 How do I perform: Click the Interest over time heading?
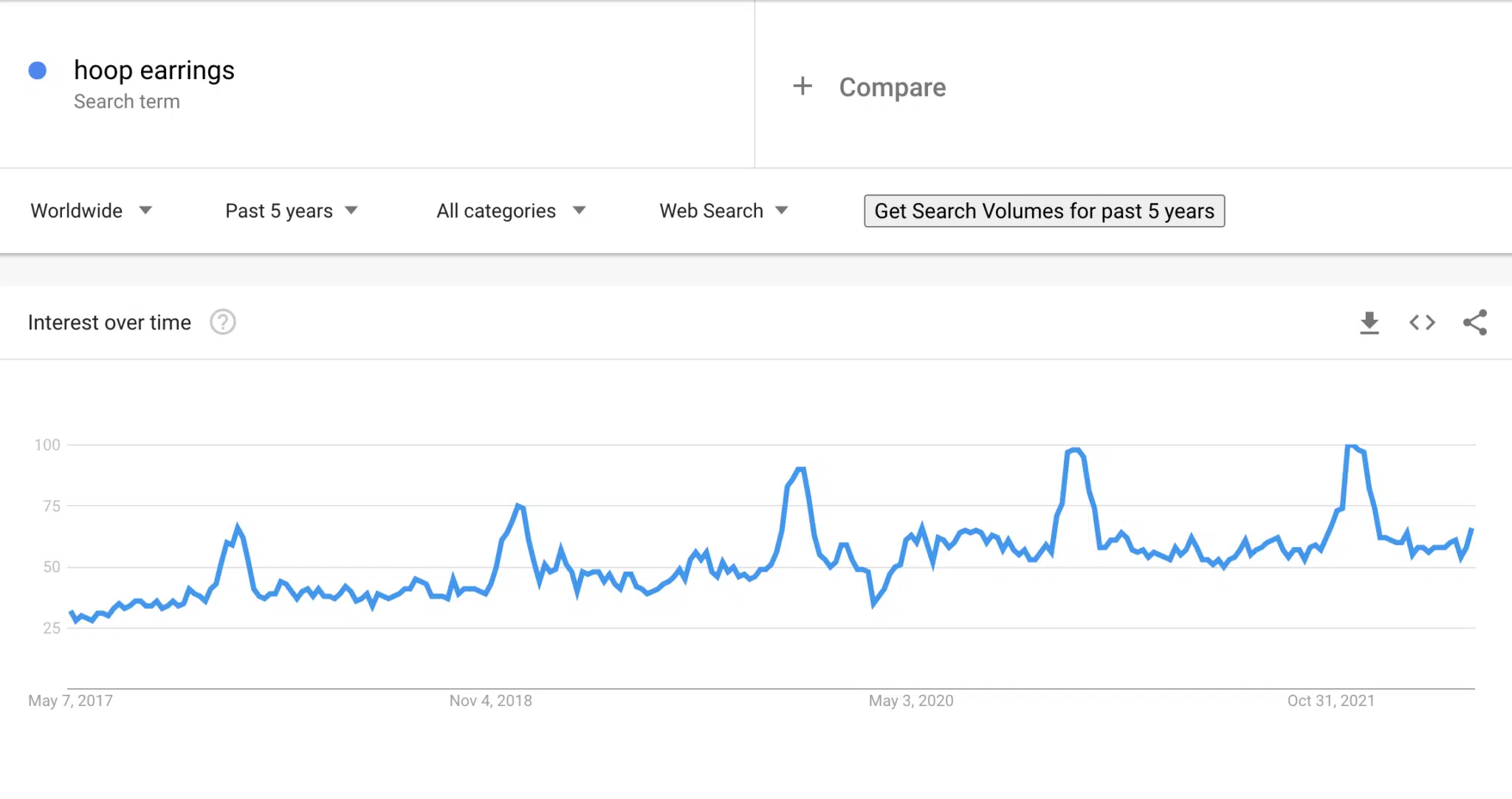tap(109, 323)
